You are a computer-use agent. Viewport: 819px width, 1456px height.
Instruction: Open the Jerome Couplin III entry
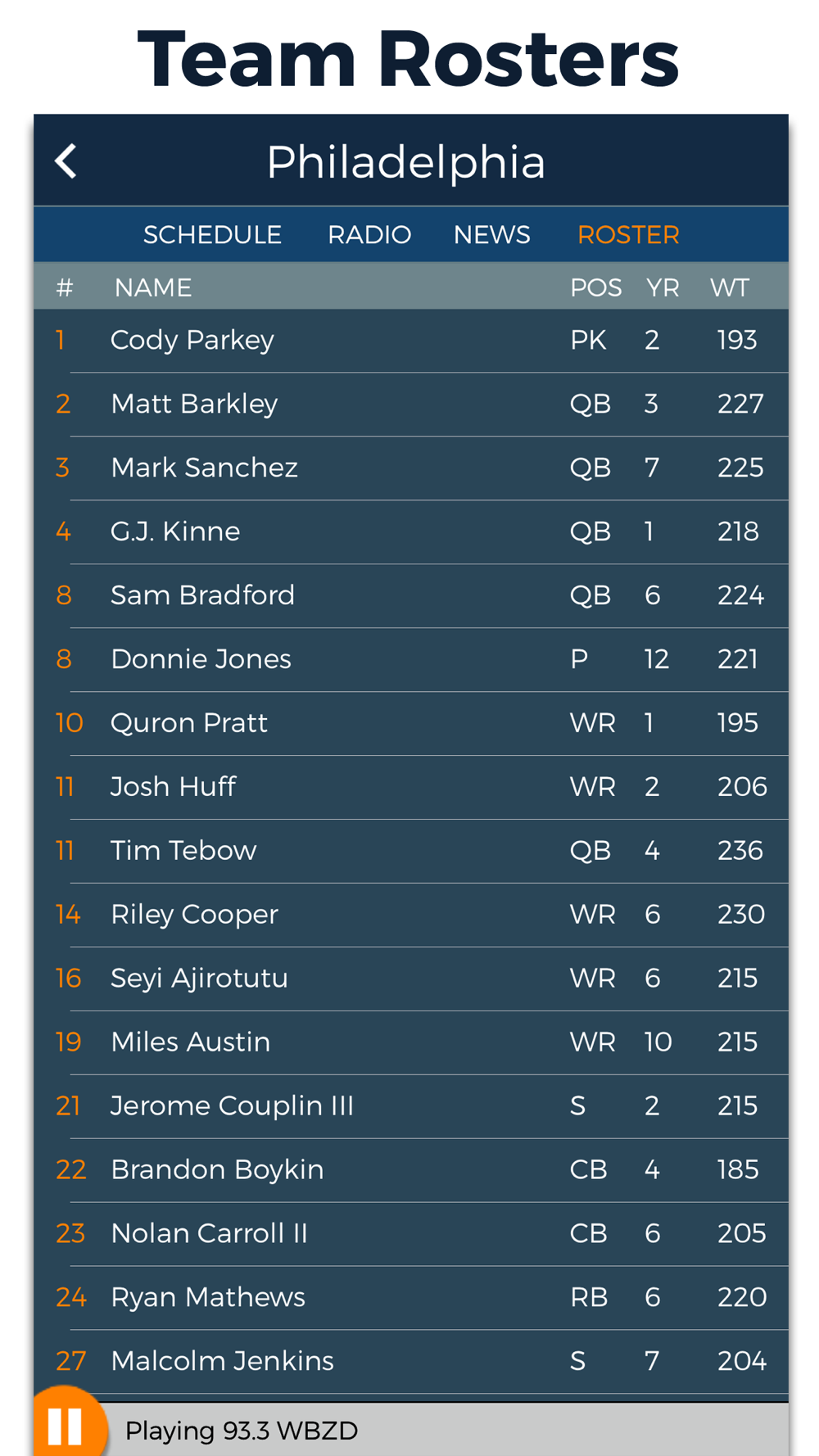(x=411, y=1107)
